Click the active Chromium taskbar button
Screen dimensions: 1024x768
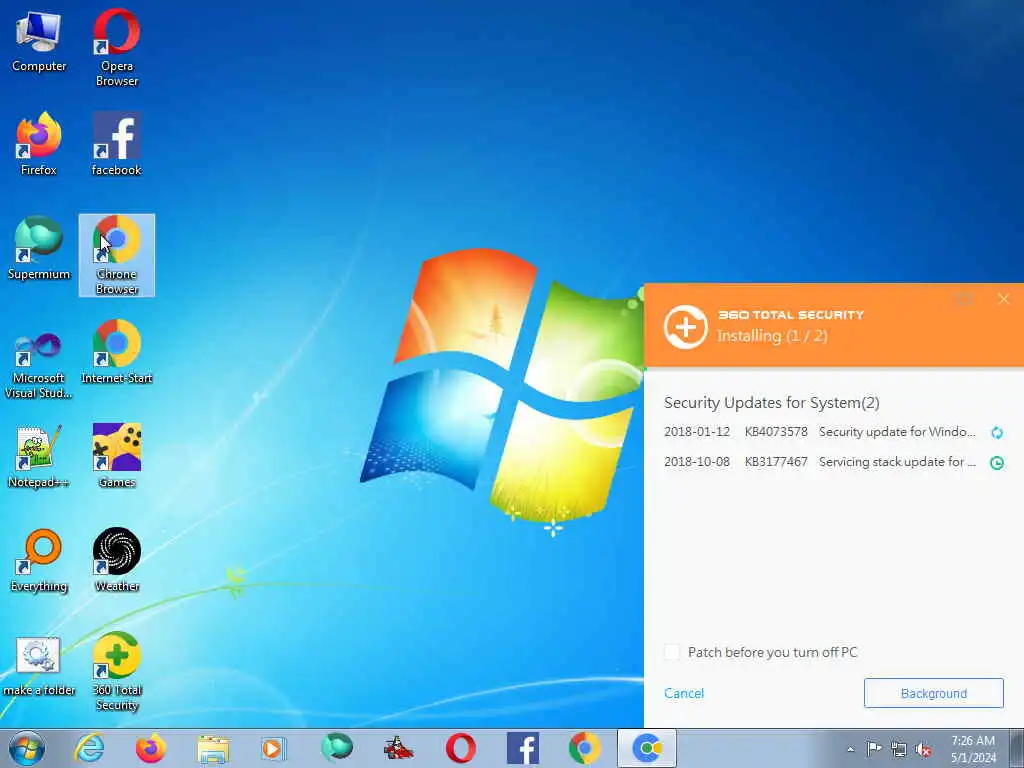[x=647, y=748]
